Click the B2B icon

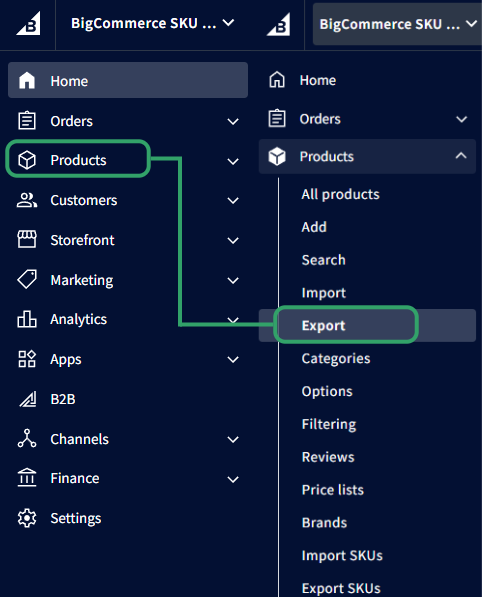[28, 399]
